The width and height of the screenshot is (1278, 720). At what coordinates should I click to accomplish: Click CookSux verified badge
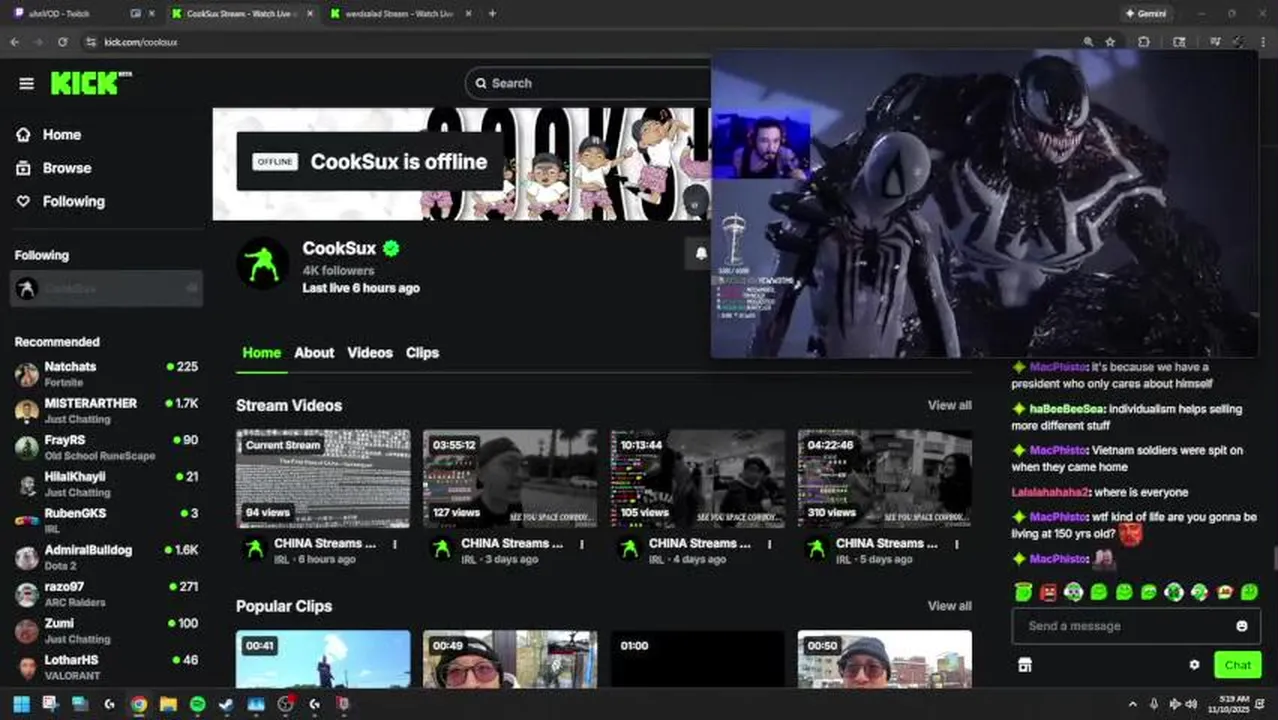pyautogui.click(x=391, y=248)
